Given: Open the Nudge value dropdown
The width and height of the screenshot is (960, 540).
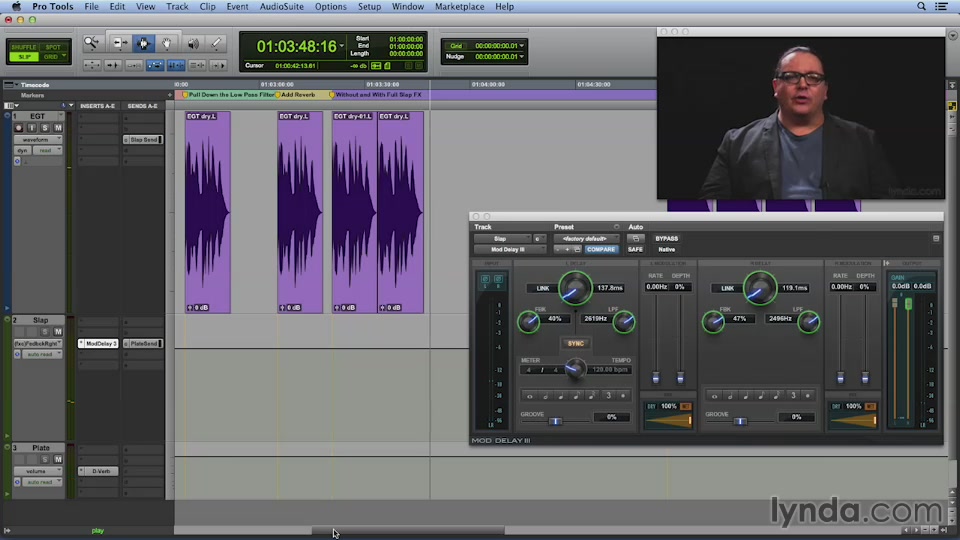Looking at the screenshot, I should click(x=522, y=56).
